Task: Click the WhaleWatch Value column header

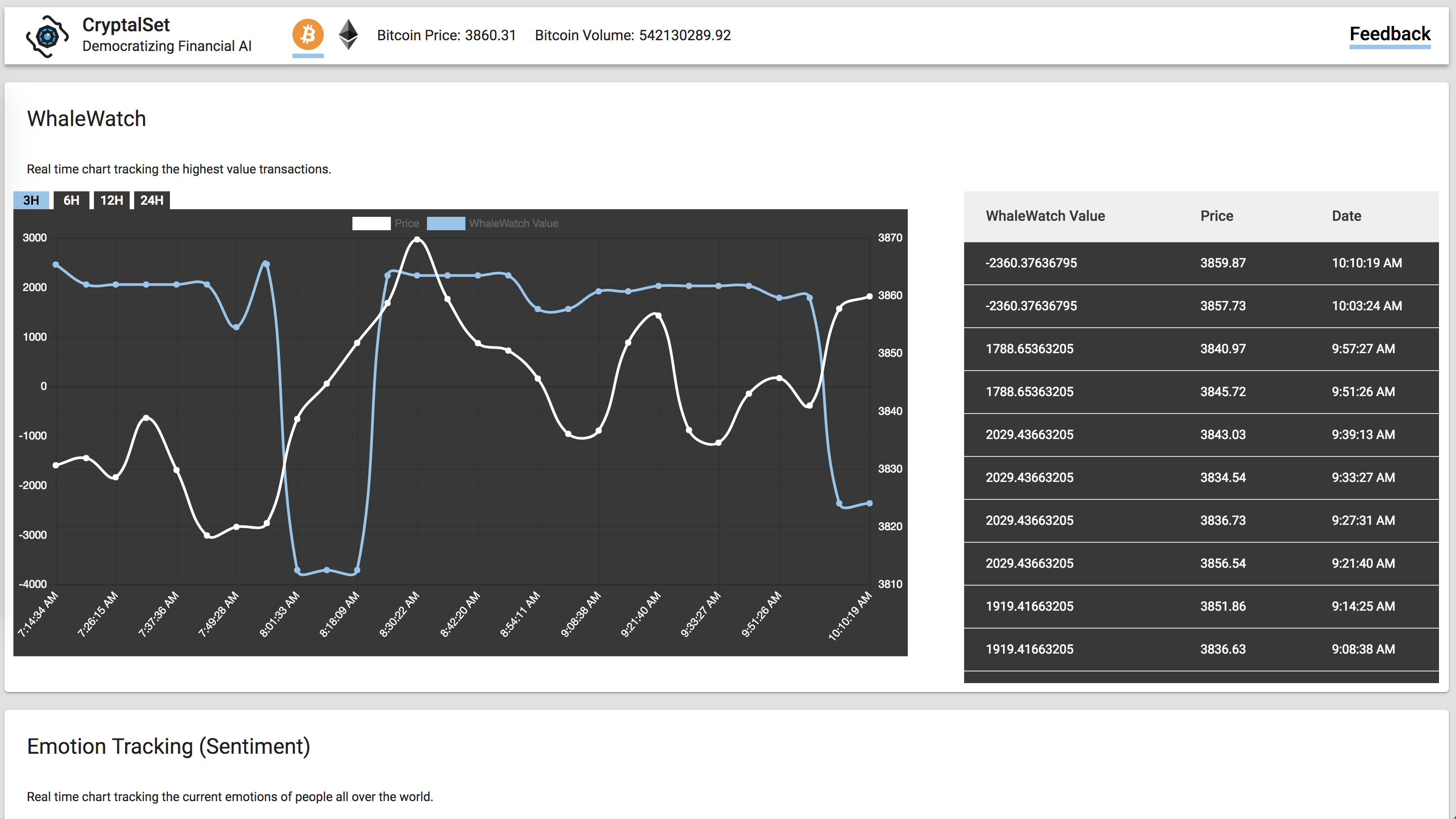Action: [1045, 216]
